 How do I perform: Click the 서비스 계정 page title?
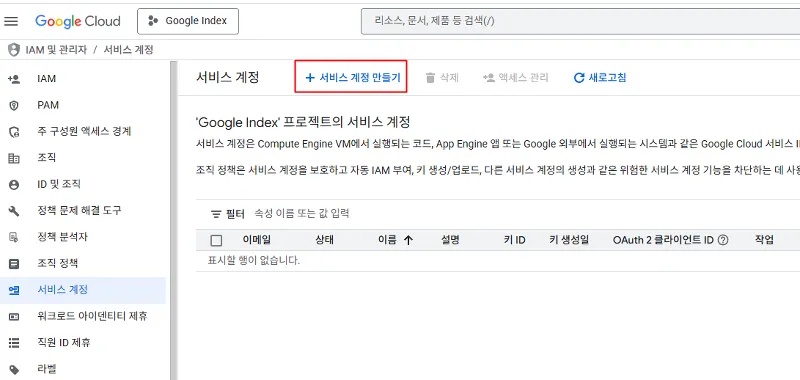tap(228, 78)
